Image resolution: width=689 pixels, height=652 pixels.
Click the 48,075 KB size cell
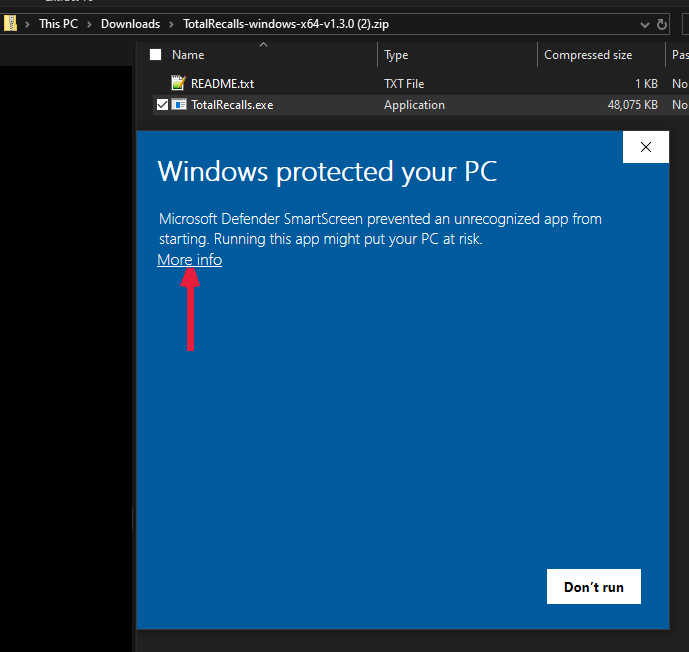pyautogui.click(x=632, y=105)
